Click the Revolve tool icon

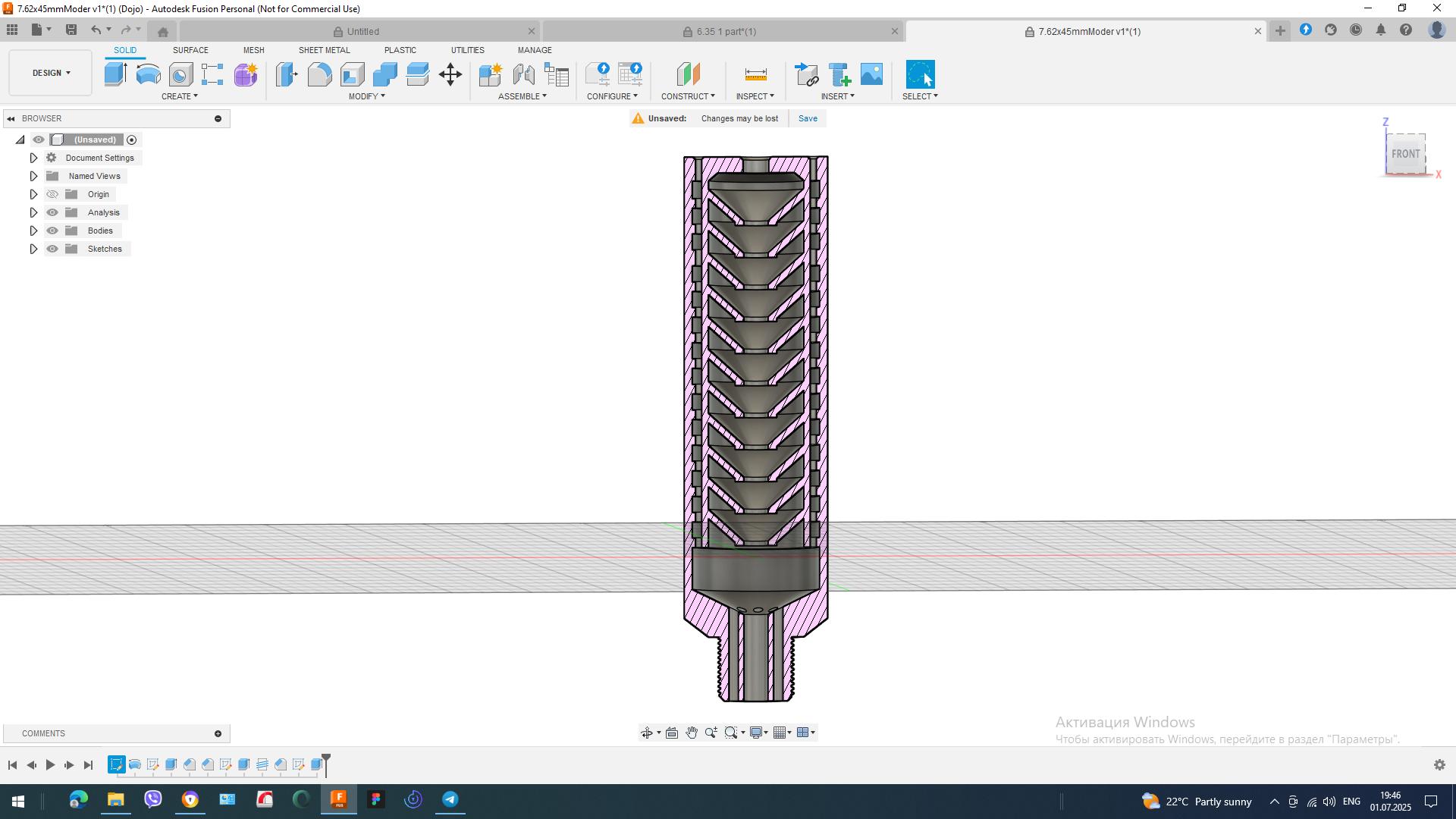point(148,74)
